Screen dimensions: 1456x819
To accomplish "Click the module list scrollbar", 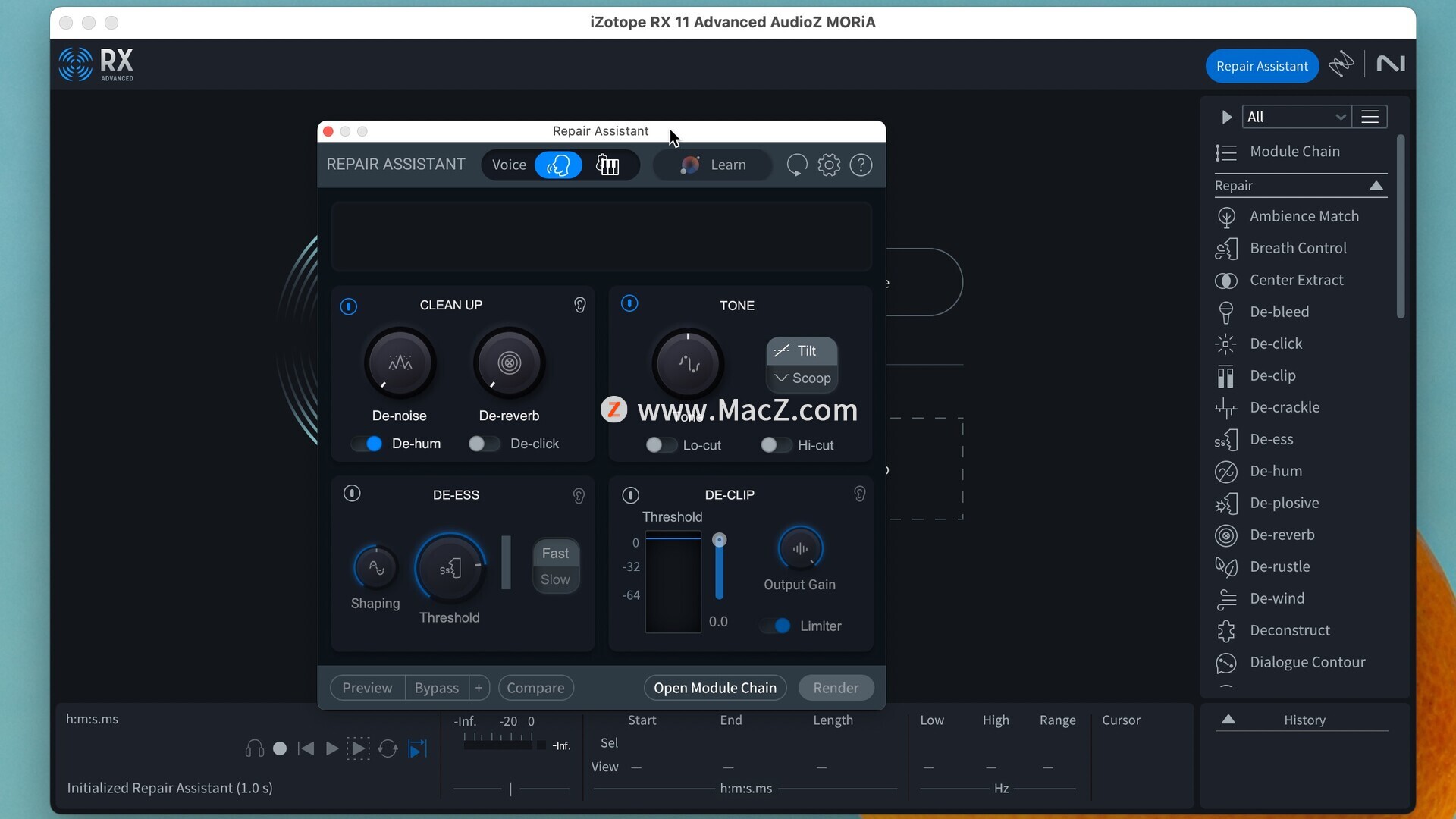I will tap(1401, 227).
